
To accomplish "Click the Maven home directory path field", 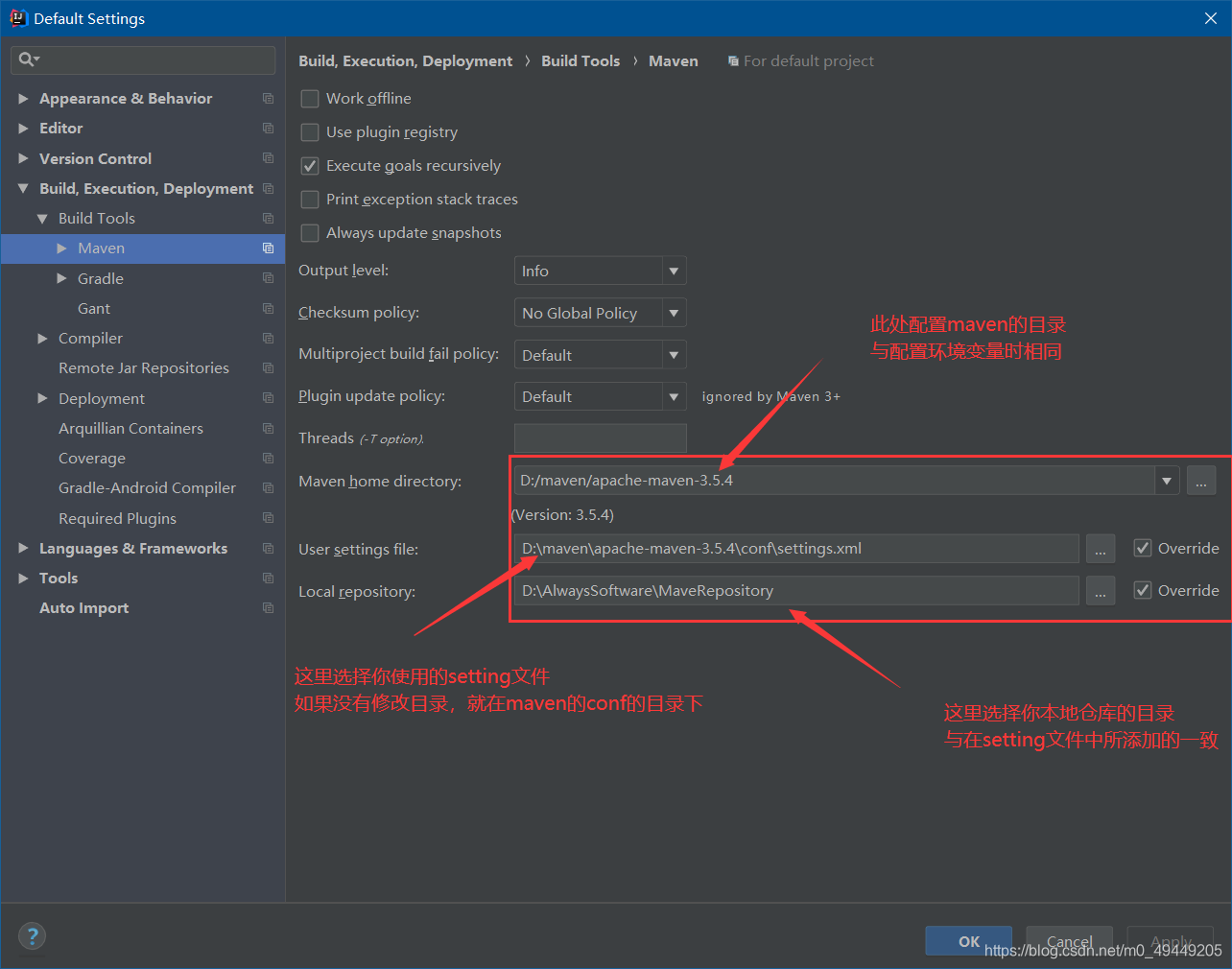I will pyautogui.click(x=835, y=481).
